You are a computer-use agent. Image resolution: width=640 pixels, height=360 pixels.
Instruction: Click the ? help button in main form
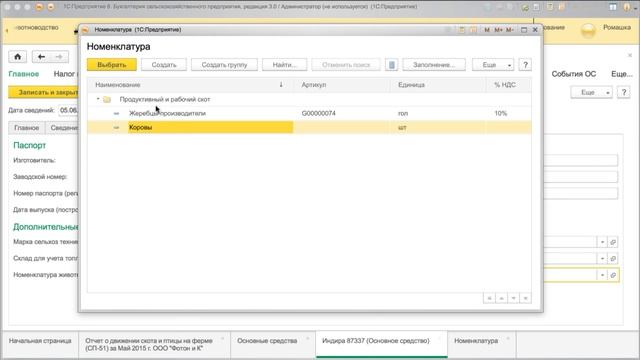point(624,92)
